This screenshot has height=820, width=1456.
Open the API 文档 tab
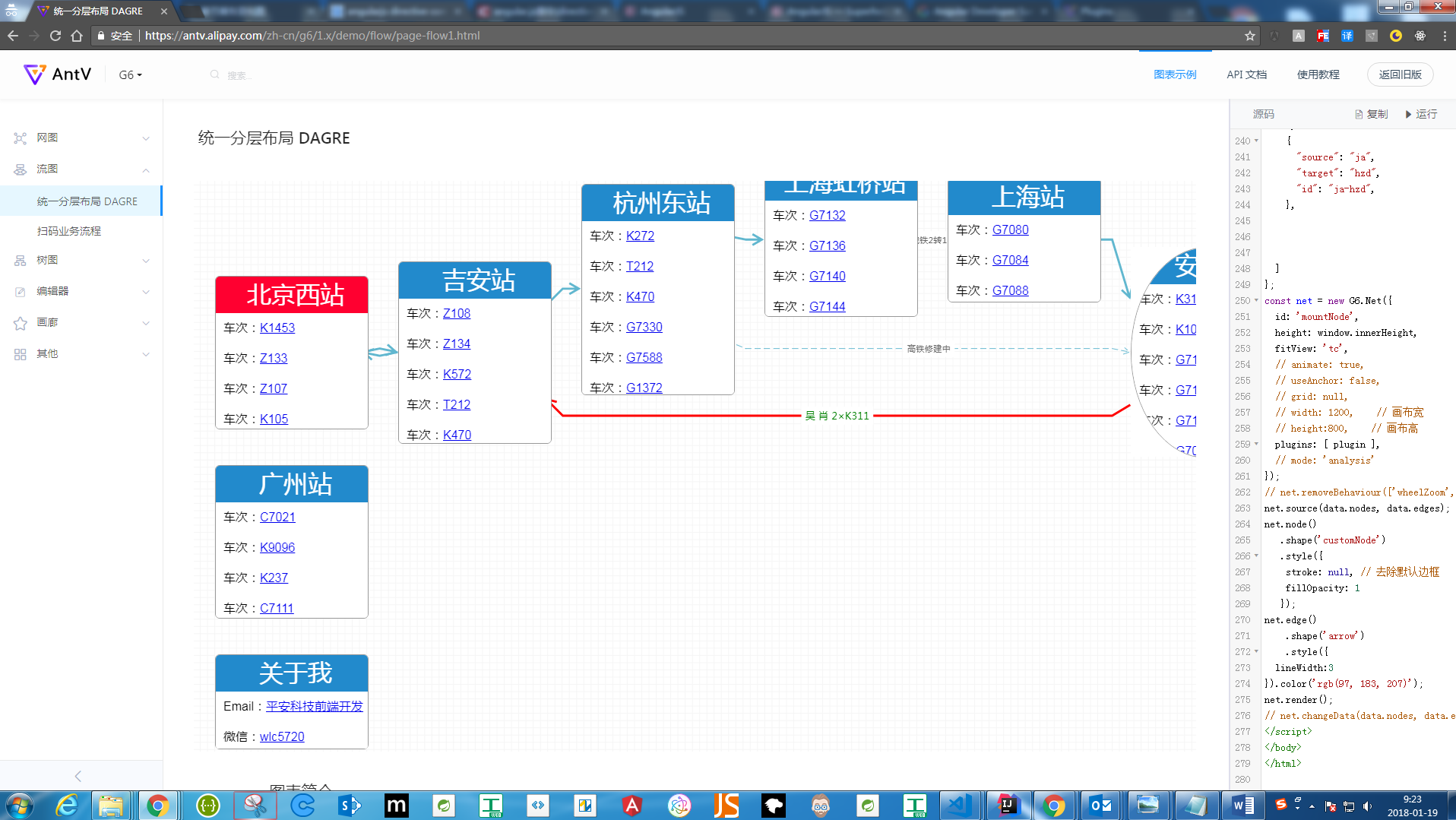point(1246,74)
